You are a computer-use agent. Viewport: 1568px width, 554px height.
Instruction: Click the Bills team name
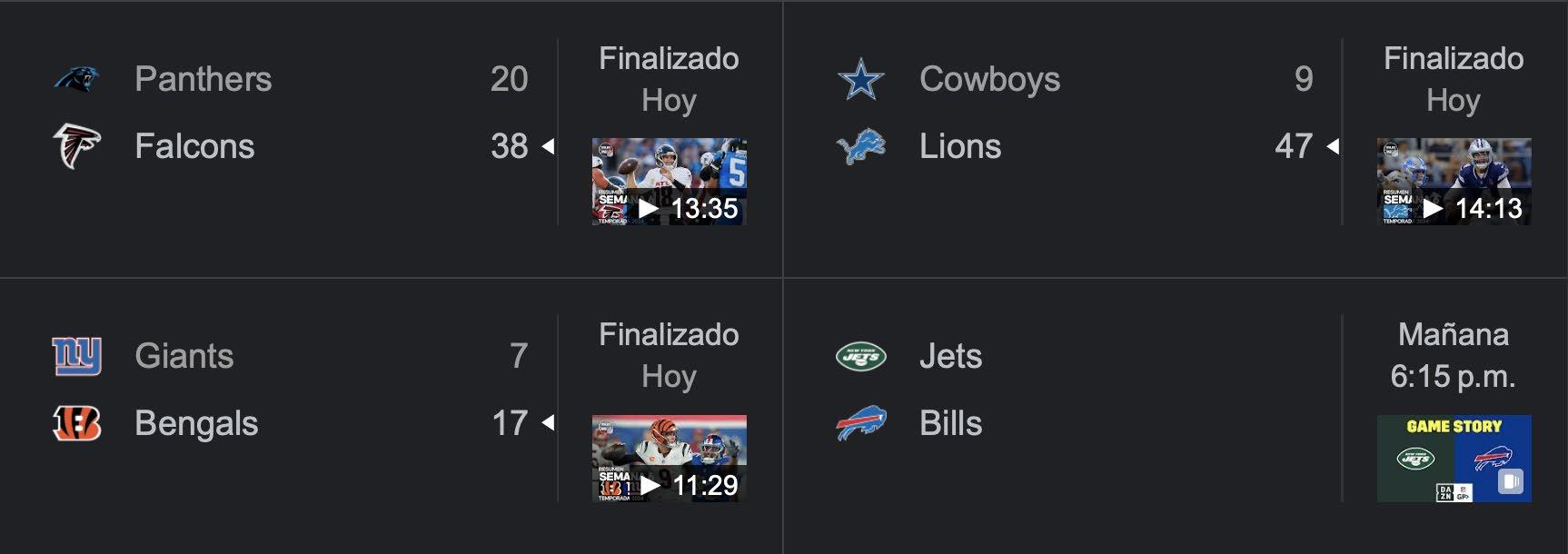(x=950, y=423)
